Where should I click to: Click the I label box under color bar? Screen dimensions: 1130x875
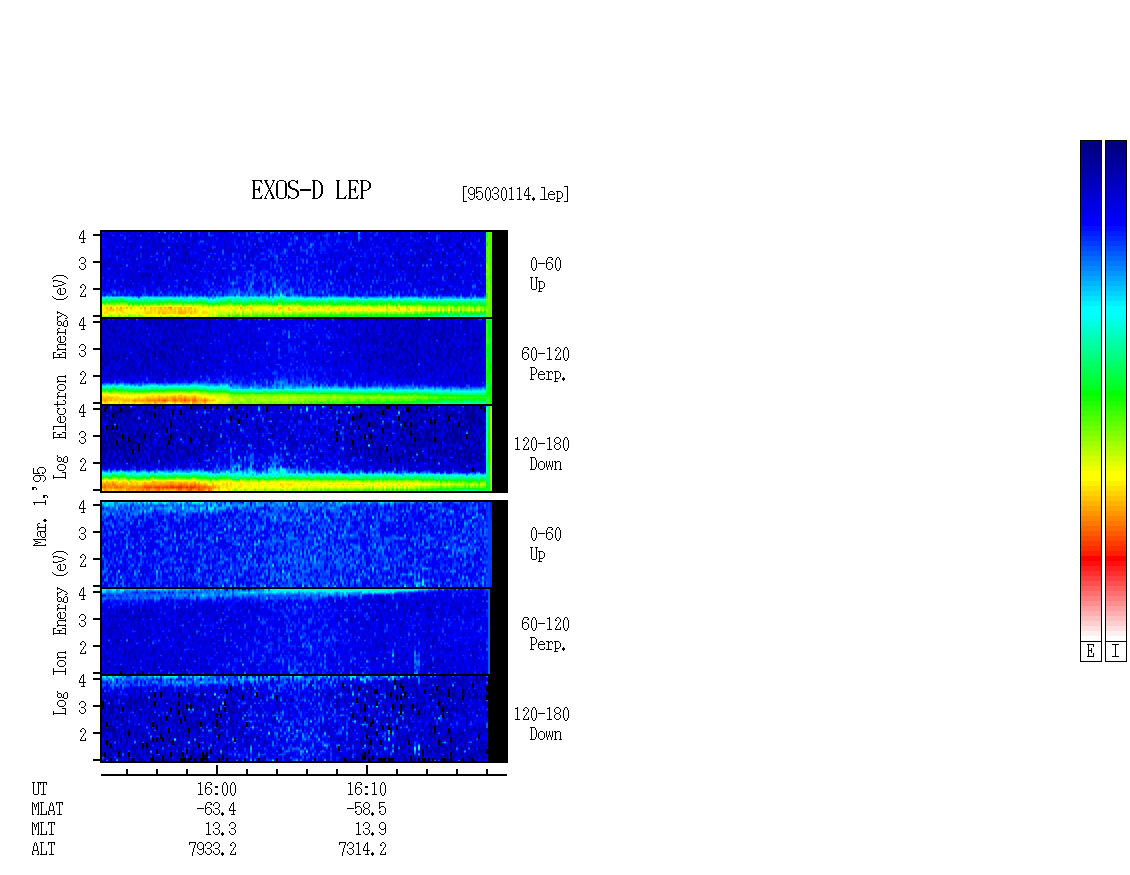click(1116, 651)
